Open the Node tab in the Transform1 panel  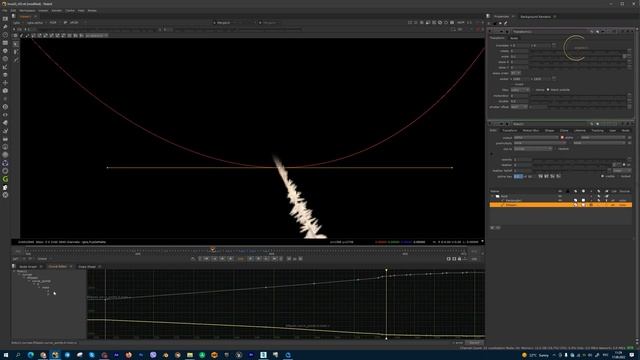tap(514, 38)
